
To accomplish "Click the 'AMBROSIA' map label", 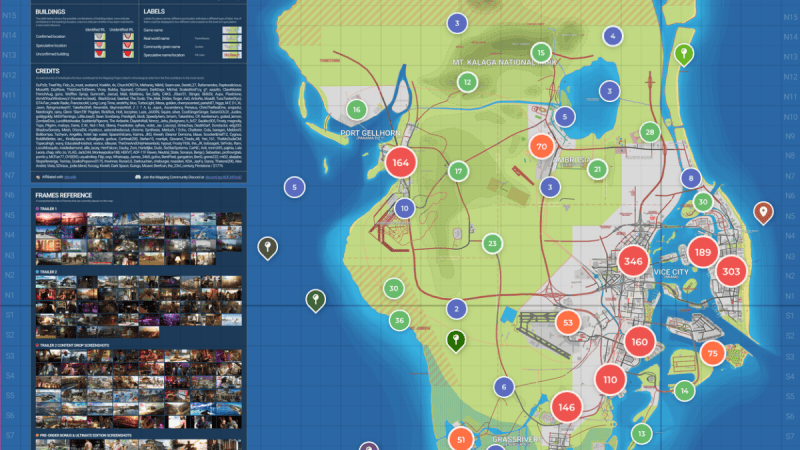I will pos(572,160).
